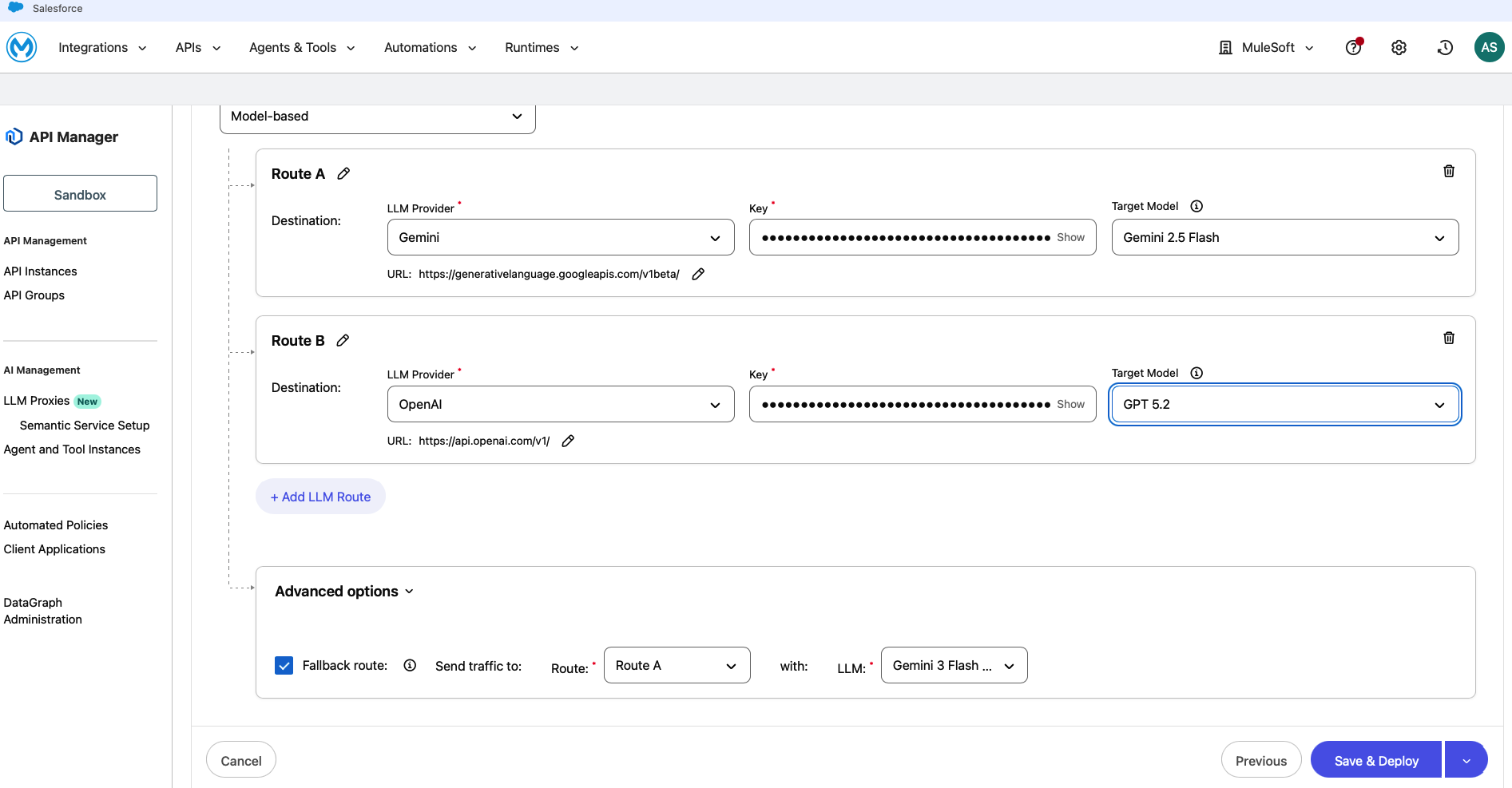Screen dimensions: 1512x788
Task: Edit the Gemini URL with pencil icon
Action: click(697, 275)
